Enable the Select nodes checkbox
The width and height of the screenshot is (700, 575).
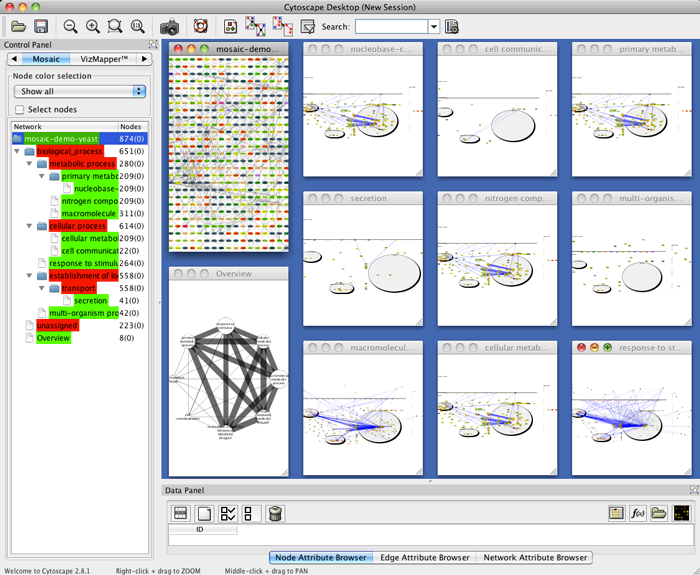click(20, 109)
